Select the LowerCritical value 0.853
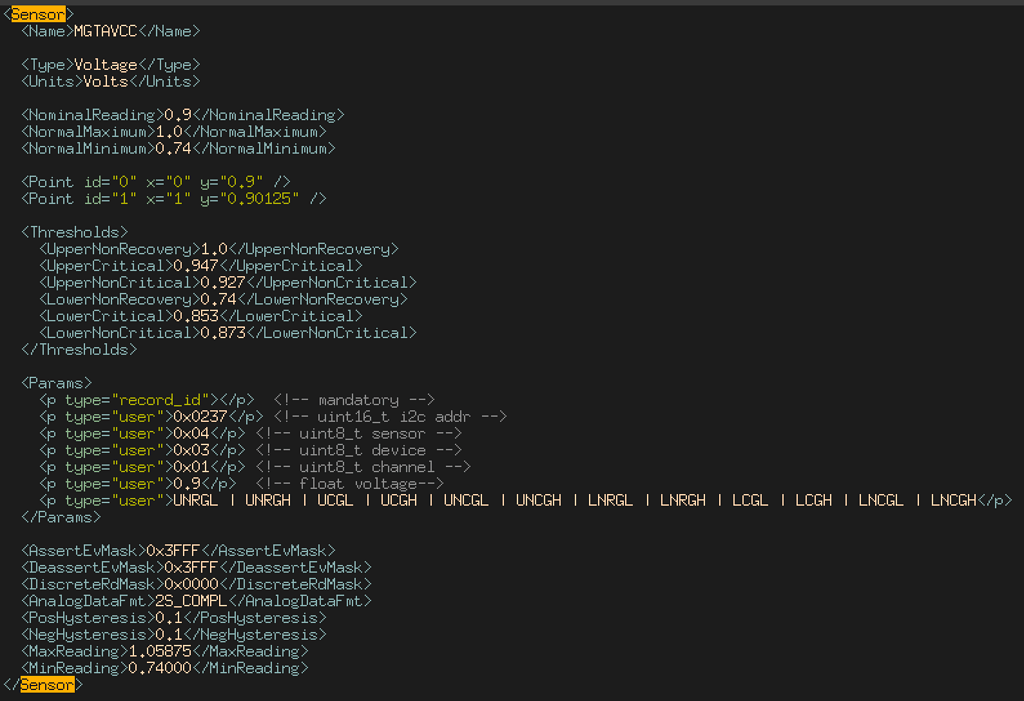The height and width of the screenshot is (701, 1024). click(x=196, y=316)
